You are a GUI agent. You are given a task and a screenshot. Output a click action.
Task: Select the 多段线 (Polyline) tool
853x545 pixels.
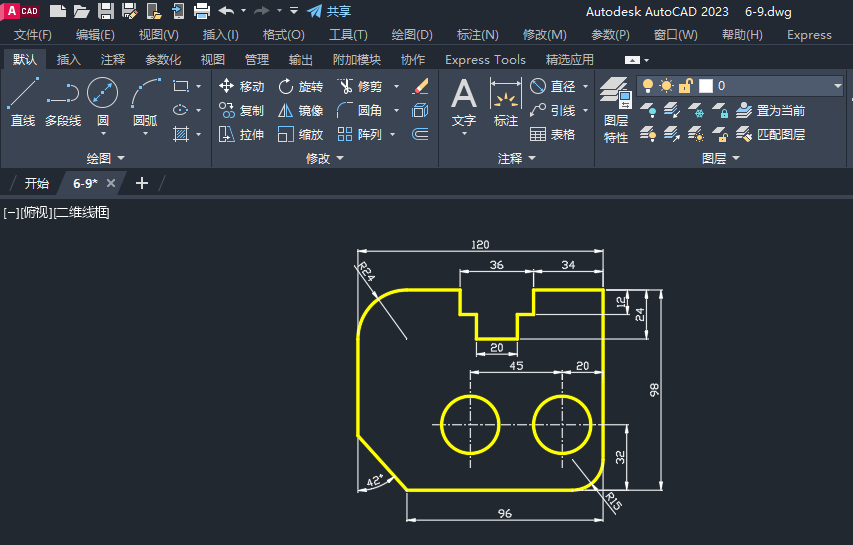pos(62,100)
